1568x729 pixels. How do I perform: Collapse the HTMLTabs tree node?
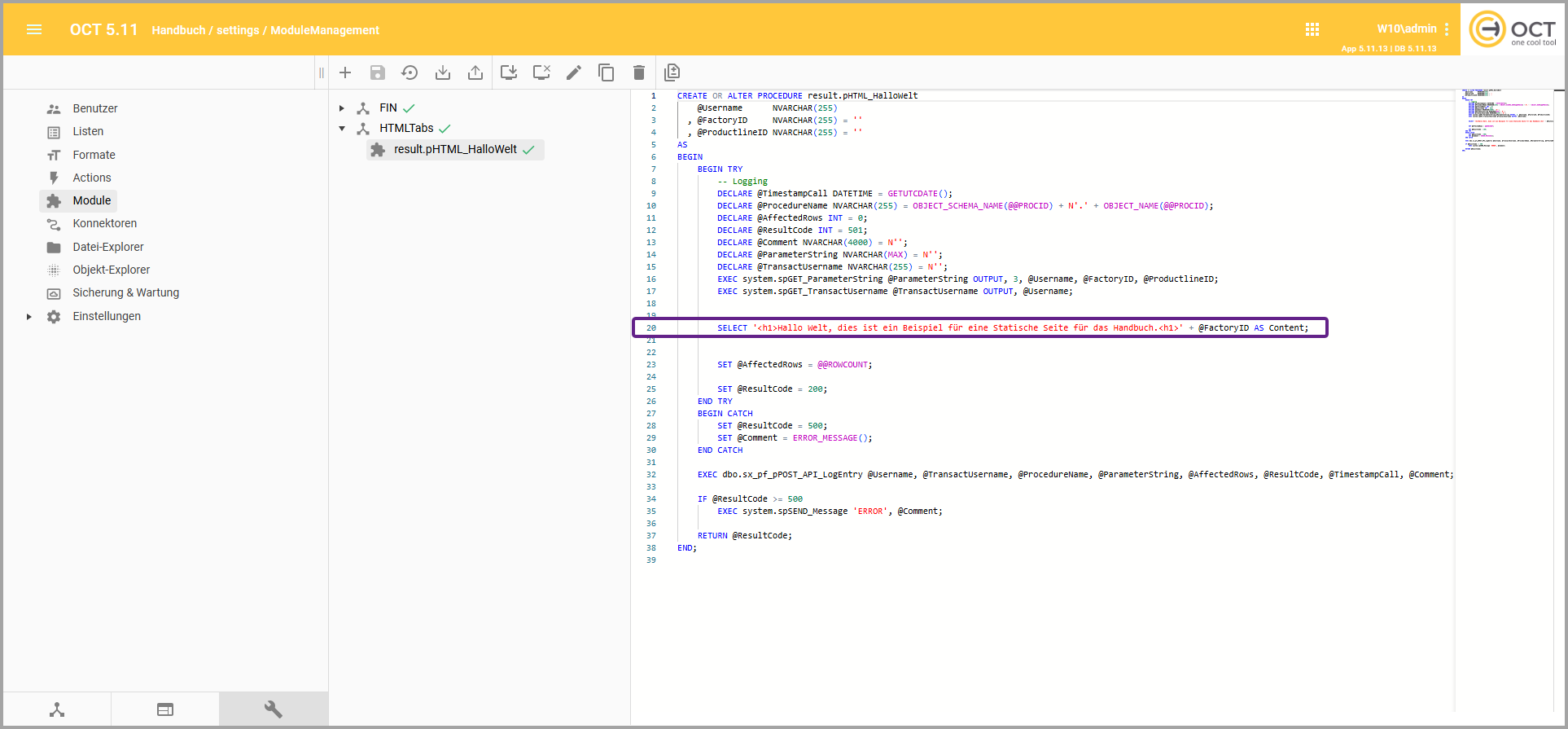click(342, 129)
